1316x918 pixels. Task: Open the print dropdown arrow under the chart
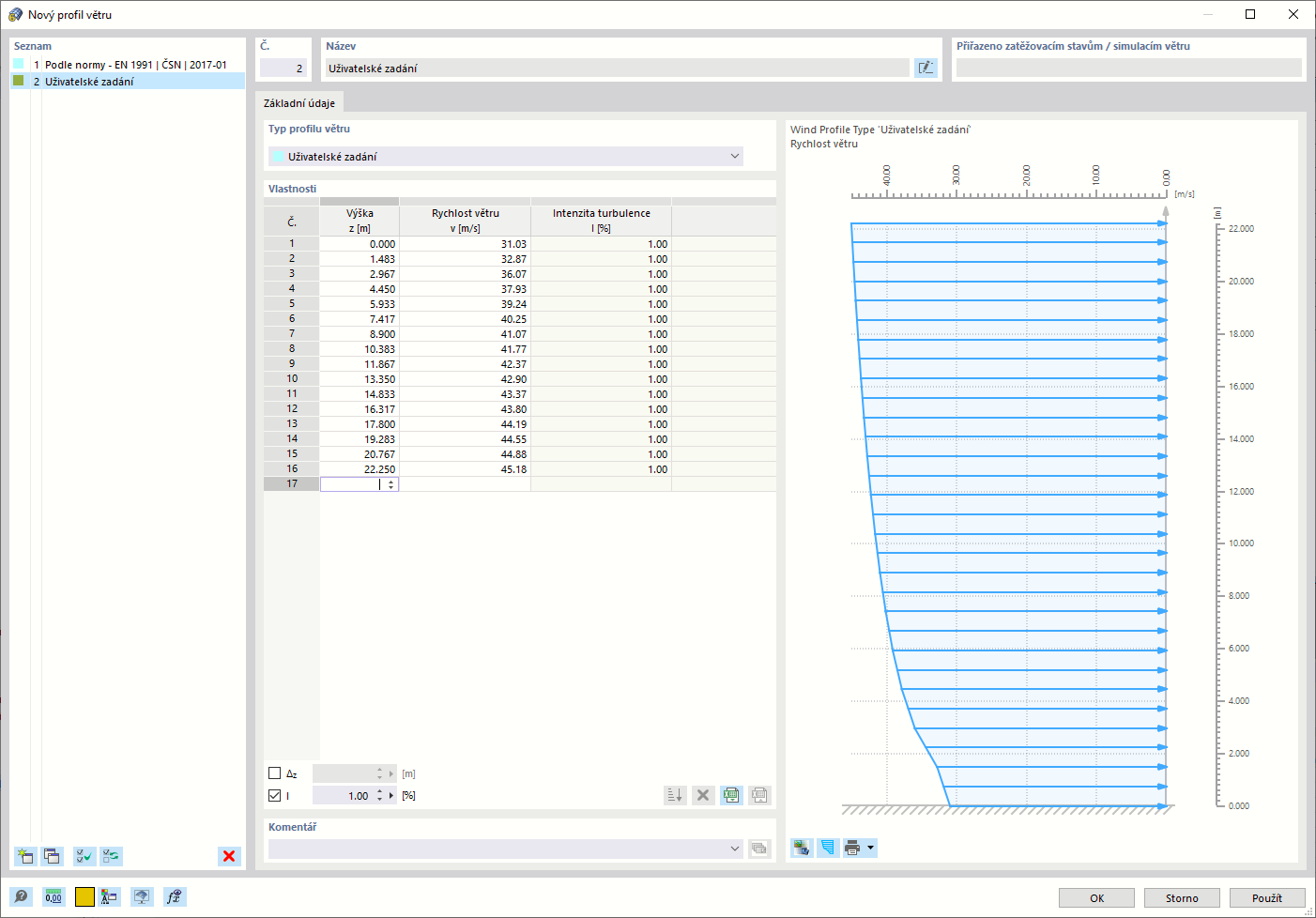[x=871, y=848]
